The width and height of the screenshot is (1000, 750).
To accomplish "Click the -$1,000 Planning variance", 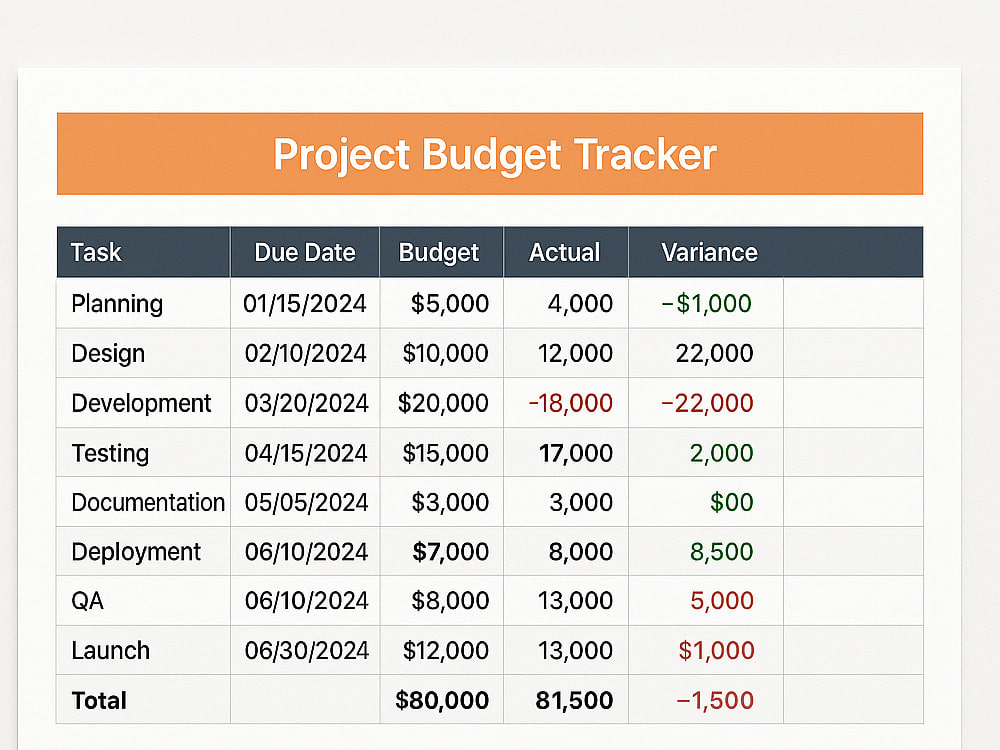I will tap(706, 303).
